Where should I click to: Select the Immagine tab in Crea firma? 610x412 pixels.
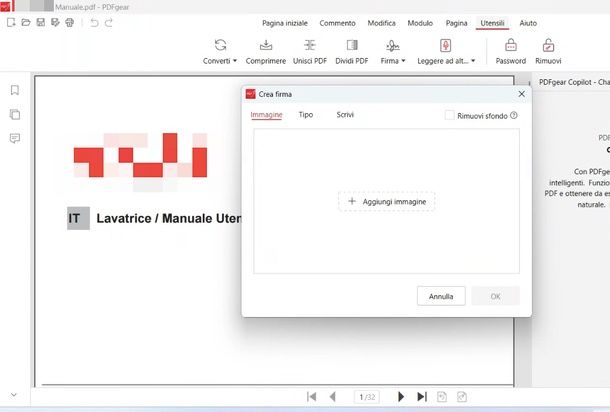coord(266,115)
